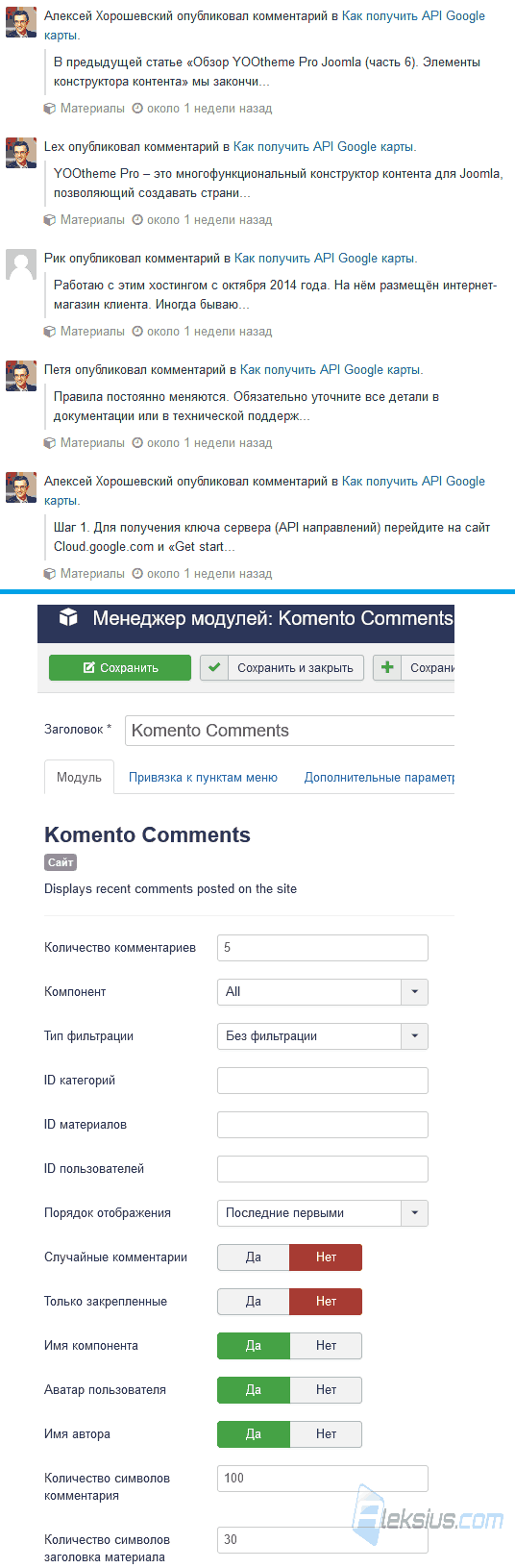Click Lex commenter avatar
Screen dimensions: 515x1568
(21, 153)
